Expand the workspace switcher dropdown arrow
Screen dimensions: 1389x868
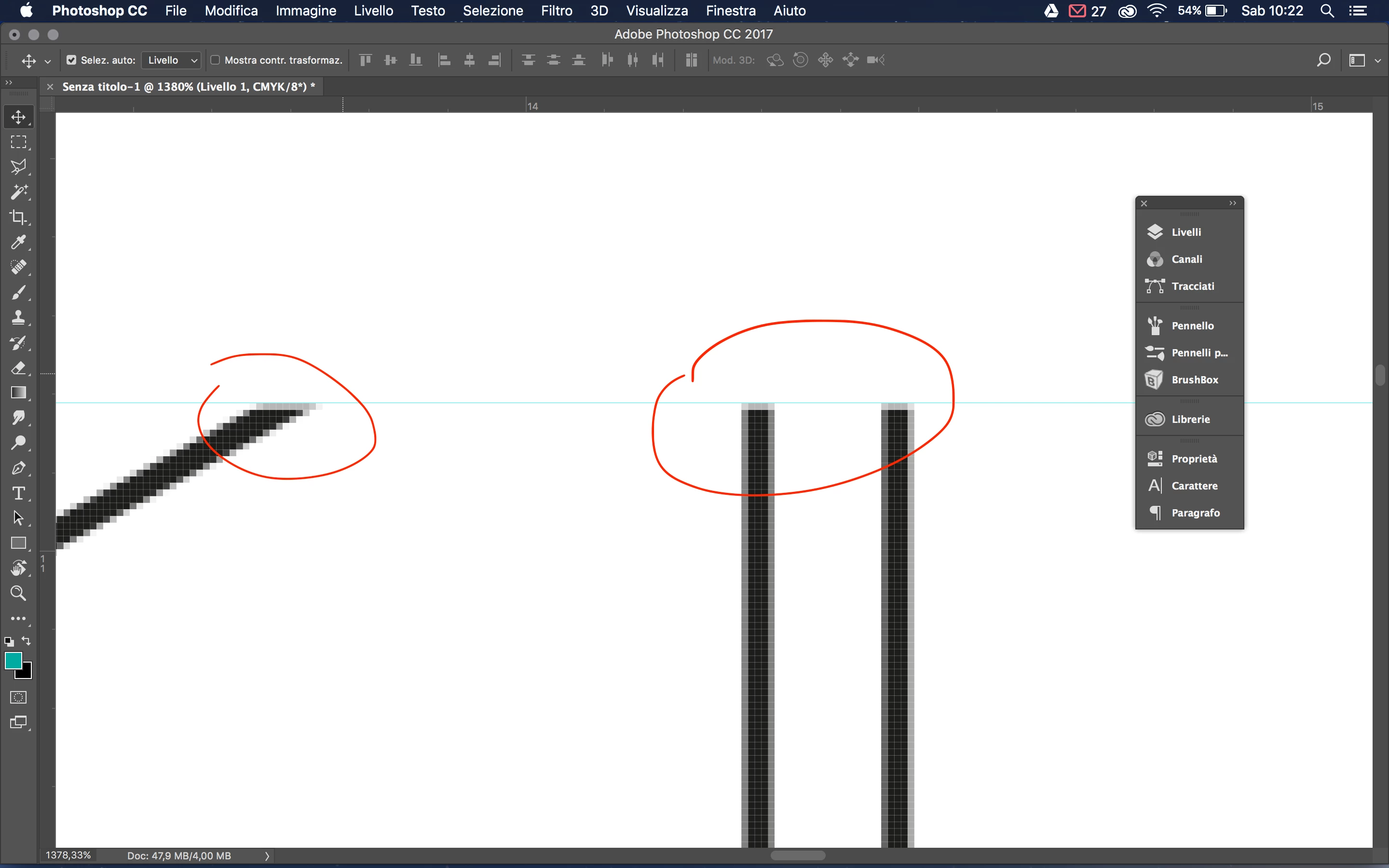1377,60
